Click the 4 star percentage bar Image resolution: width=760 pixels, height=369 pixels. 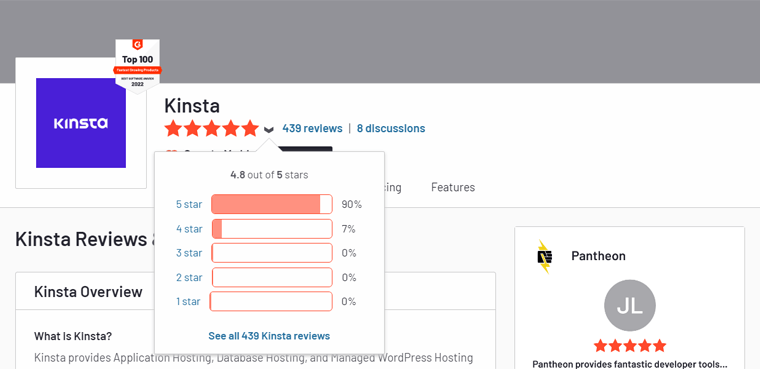272,228
